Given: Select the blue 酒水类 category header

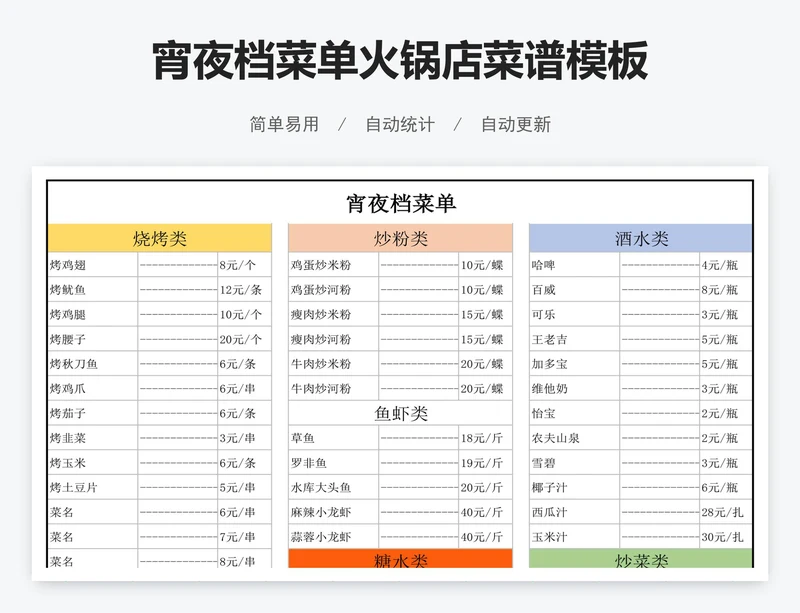Looking at the screenshot, I should [641, 239].
